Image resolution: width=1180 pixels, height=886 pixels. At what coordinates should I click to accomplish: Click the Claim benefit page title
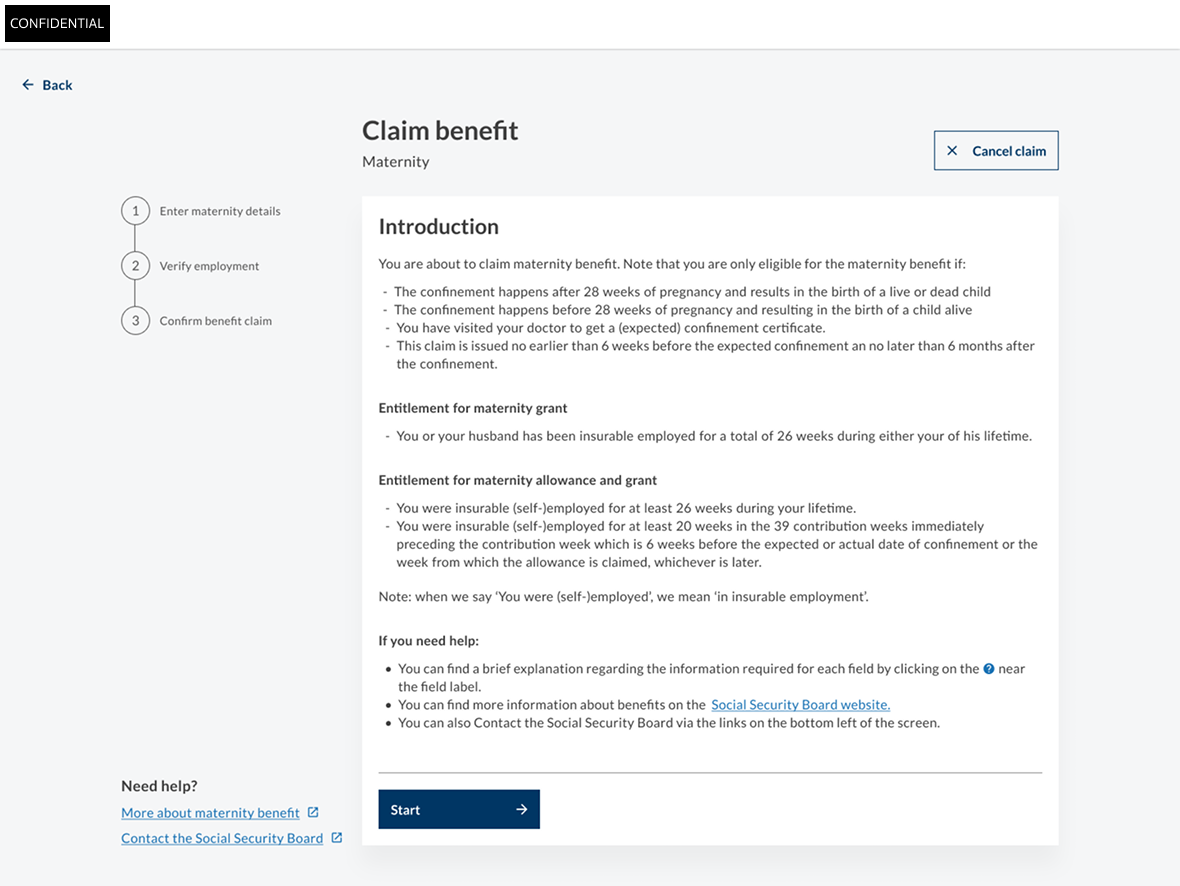pos(440,130)
